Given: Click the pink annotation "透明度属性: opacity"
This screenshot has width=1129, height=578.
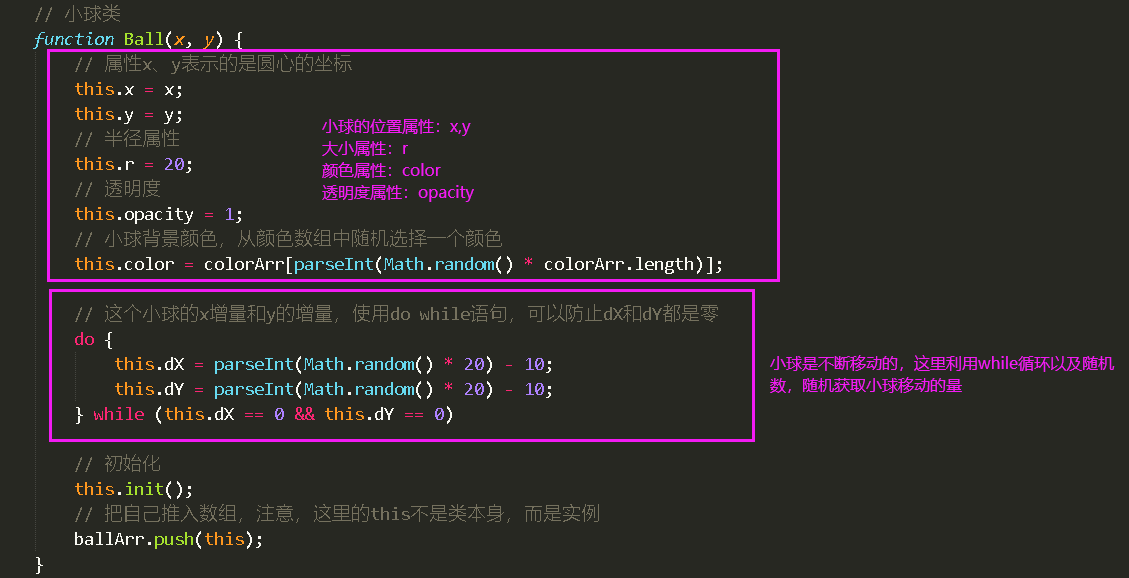Looking at the screenshot, I should [x=398, y=193].
